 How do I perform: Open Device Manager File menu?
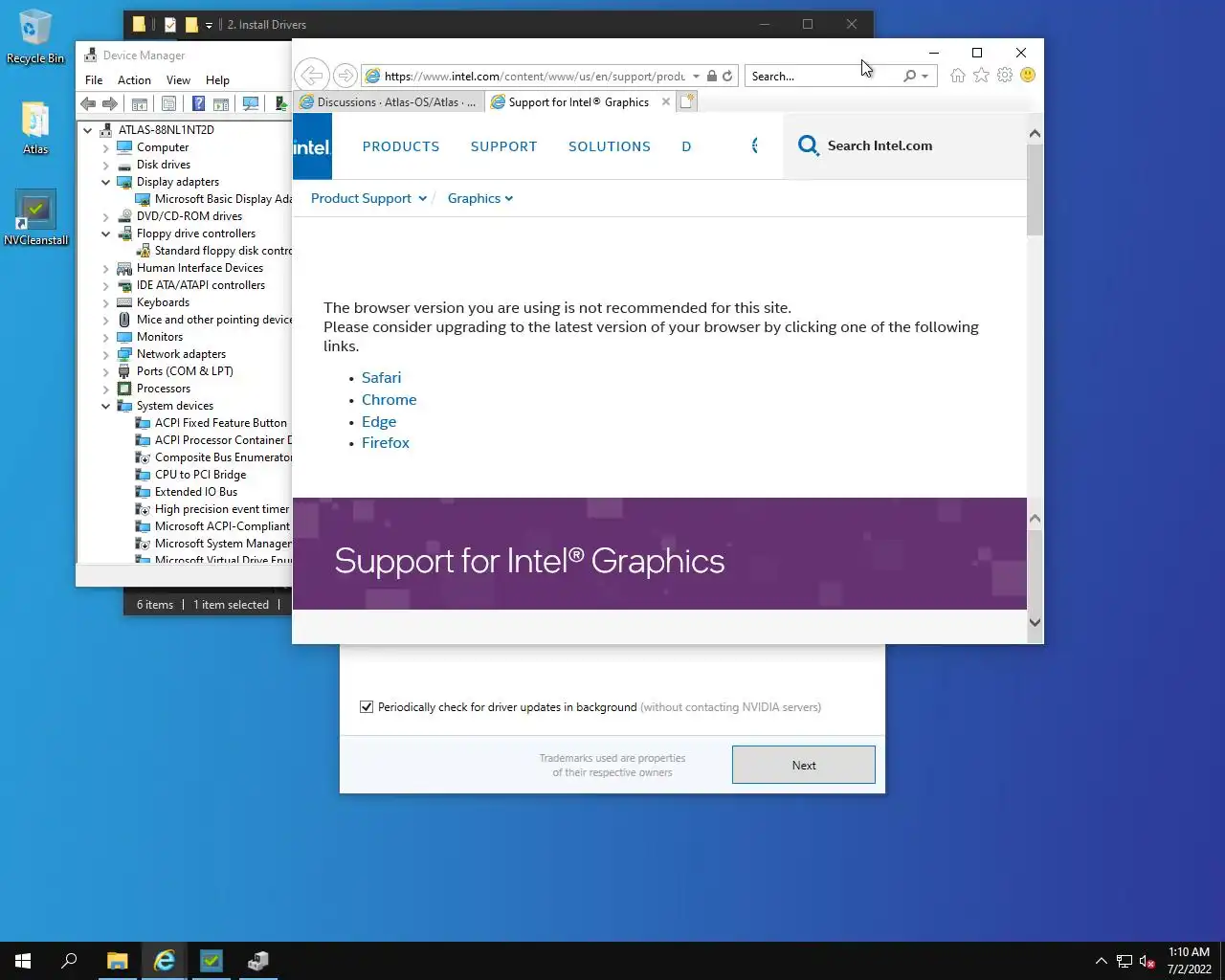point(94,80)
